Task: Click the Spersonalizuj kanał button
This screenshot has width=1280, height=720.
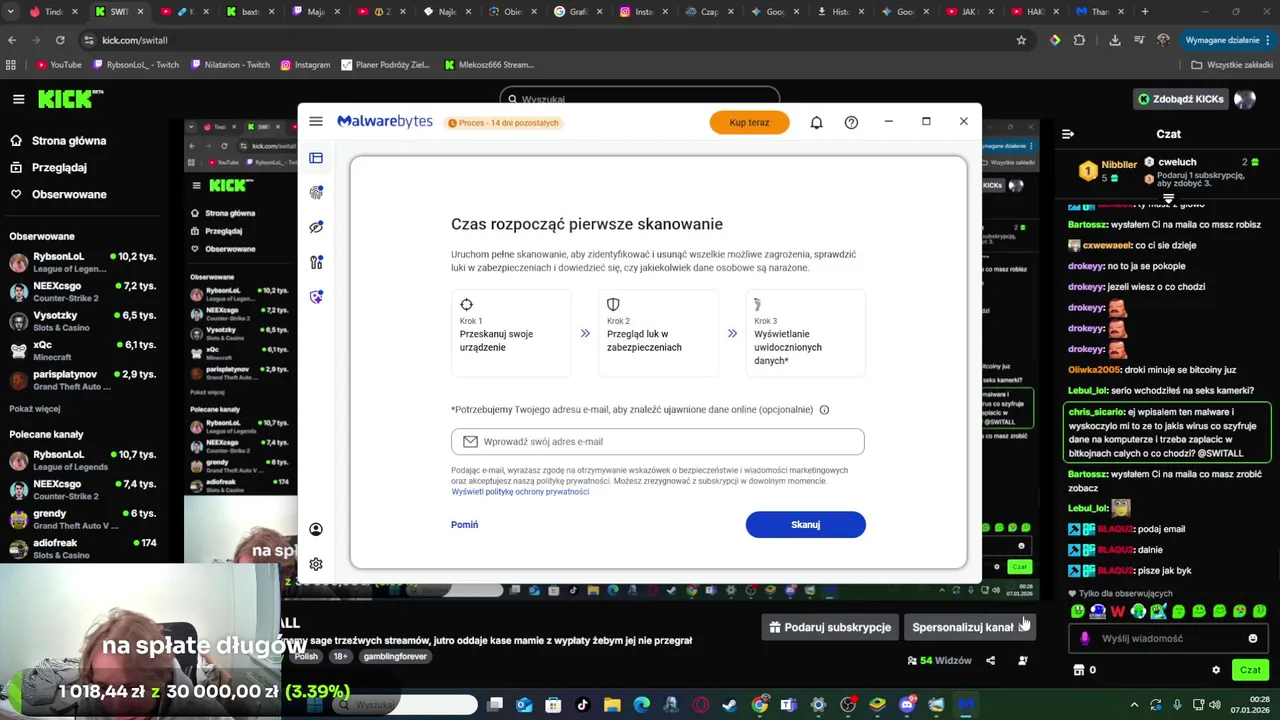Action: (968, 627)
